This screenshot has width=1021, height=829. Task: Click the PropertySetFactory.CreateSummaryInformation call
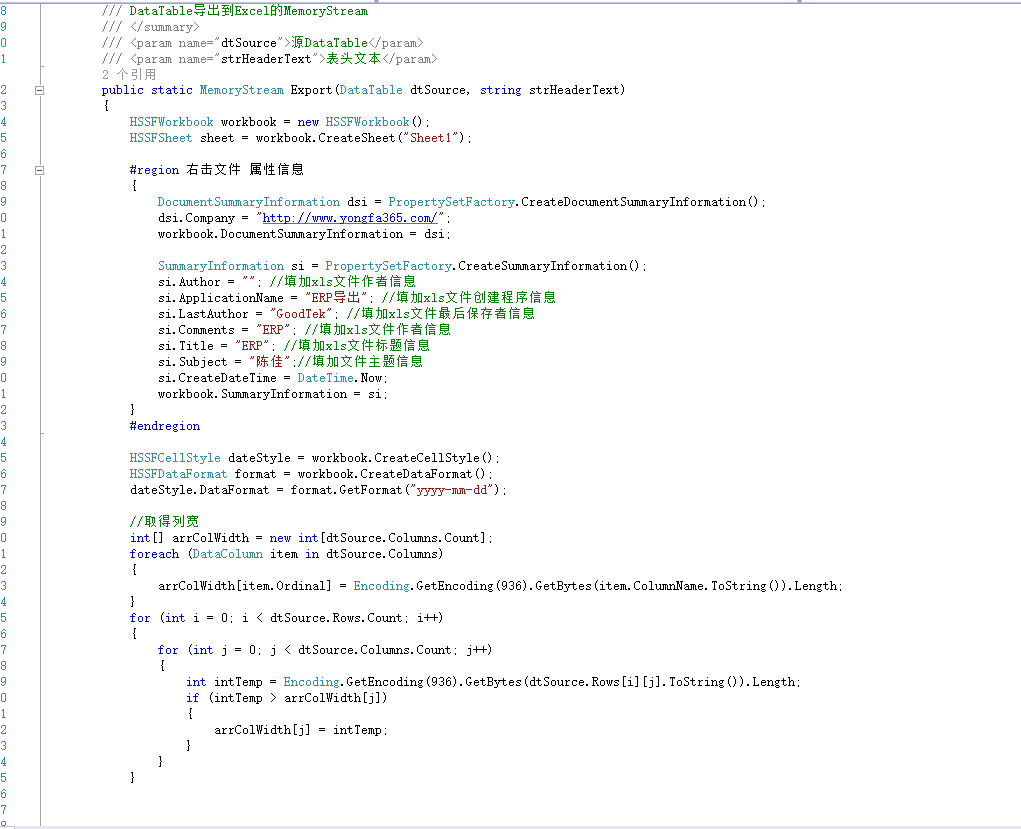tap(483, 266)
